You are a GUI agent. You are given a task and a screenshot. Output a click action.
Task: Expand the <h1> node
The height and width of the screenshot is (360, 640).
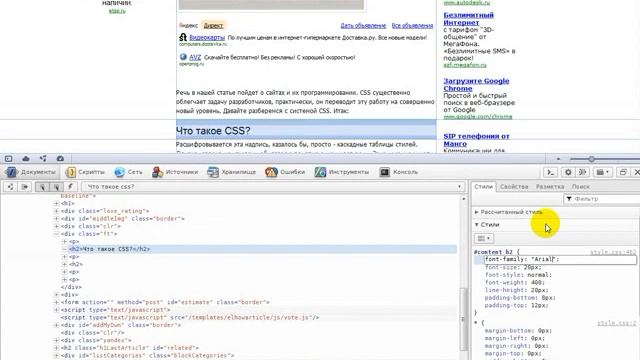point(56,203)
